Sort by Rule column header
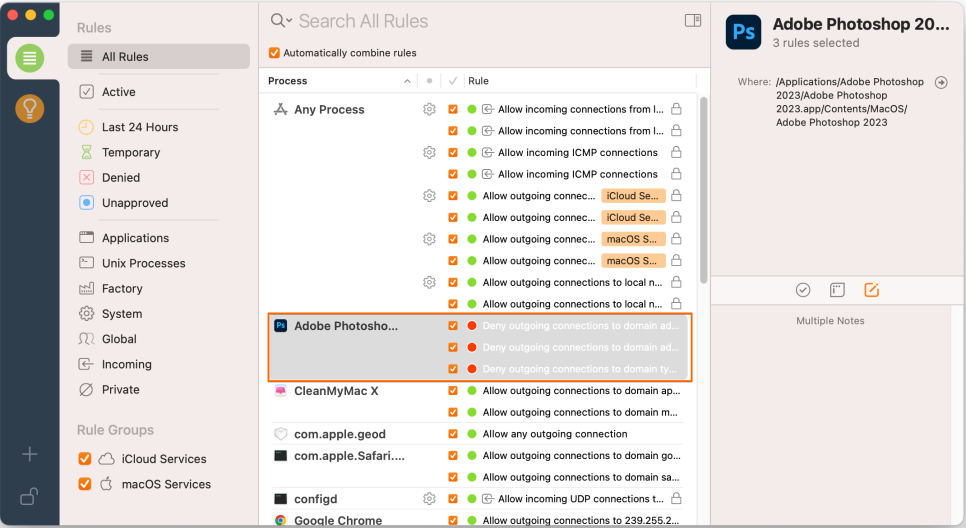The width and height of the screenshot is (966, 528). click(579, 81)
